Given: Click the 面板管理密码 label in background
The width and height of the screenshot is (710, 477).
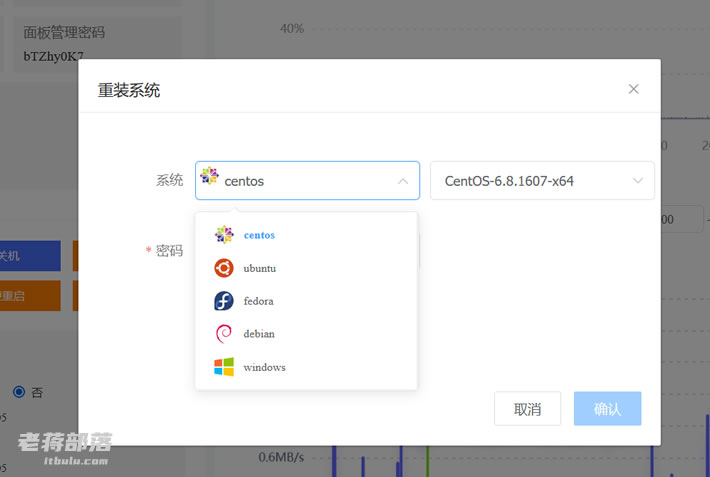Looking at the screenshot, I should (x=64, y=32).
